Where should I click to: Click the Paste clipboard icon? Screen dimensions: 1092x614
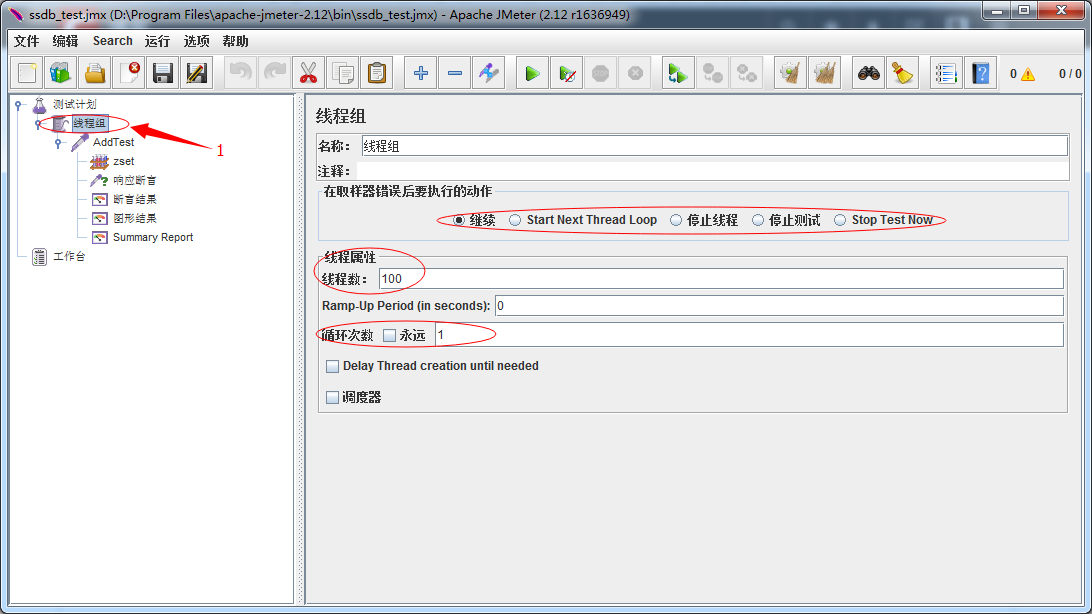point(377,73)
